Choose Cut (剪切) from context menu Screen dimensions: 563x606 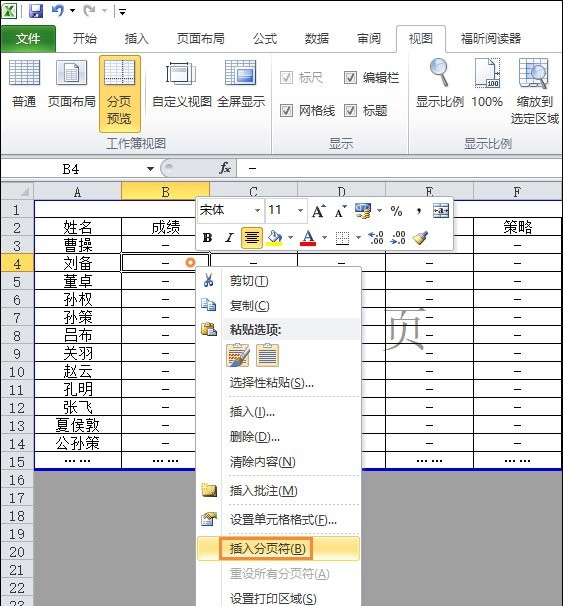pos(278,281)
